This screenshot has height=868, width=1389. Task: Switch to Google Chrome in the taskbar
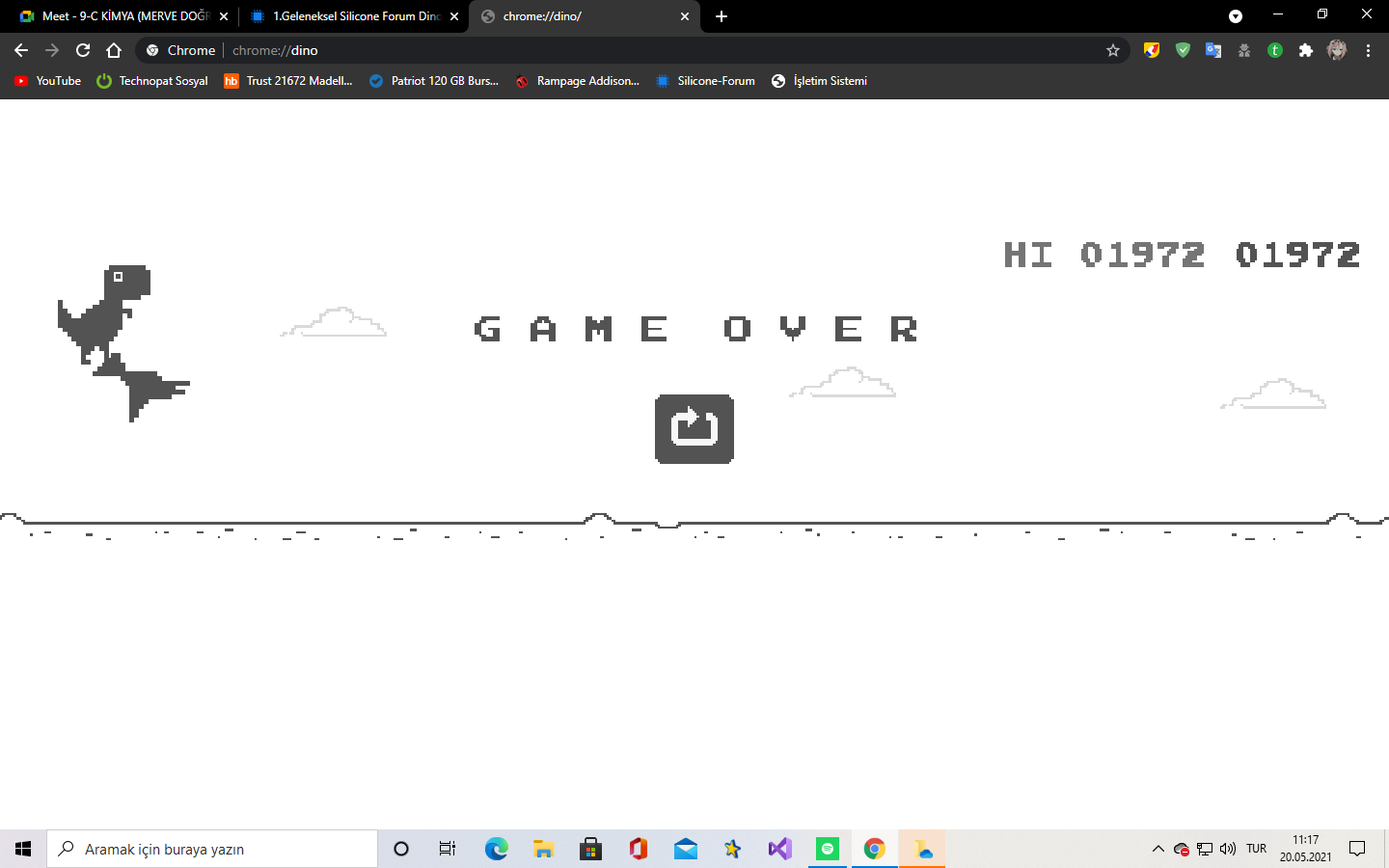[x=874, y=849]
